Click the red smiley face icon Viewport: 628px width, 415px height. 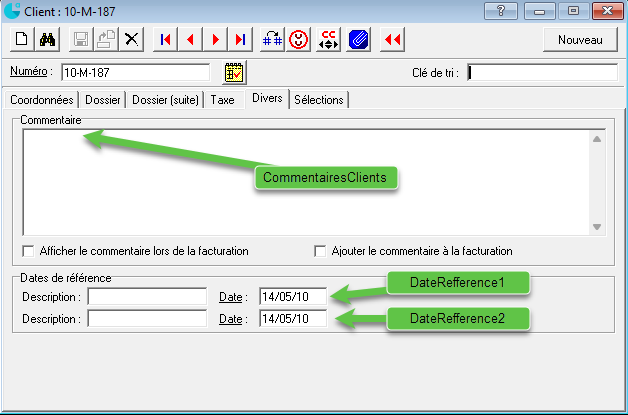[299, 39]
